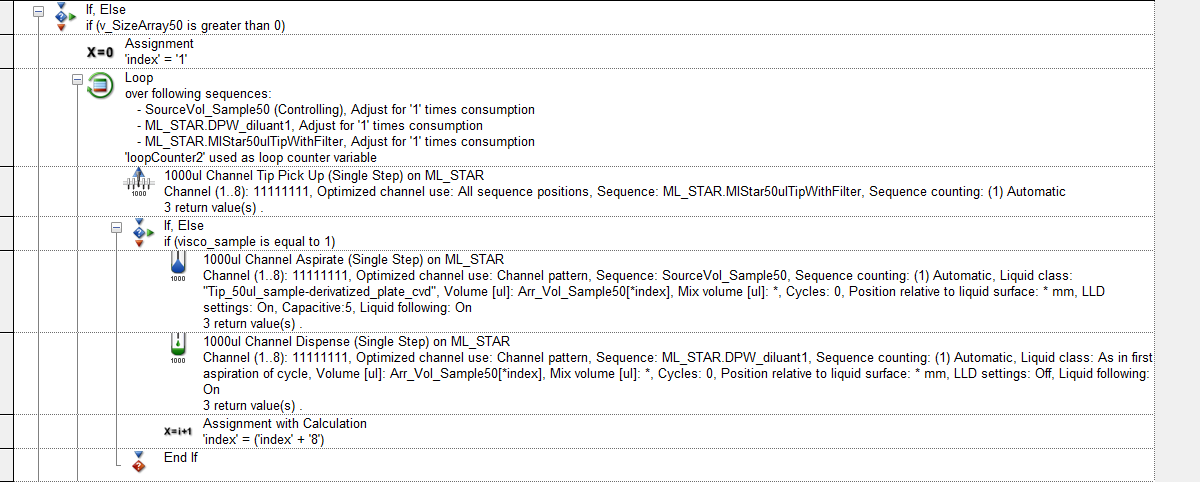The image size is (1200, 482).
Task: Collapse the visco_sample If, Else block
Action: pos(116,226)
